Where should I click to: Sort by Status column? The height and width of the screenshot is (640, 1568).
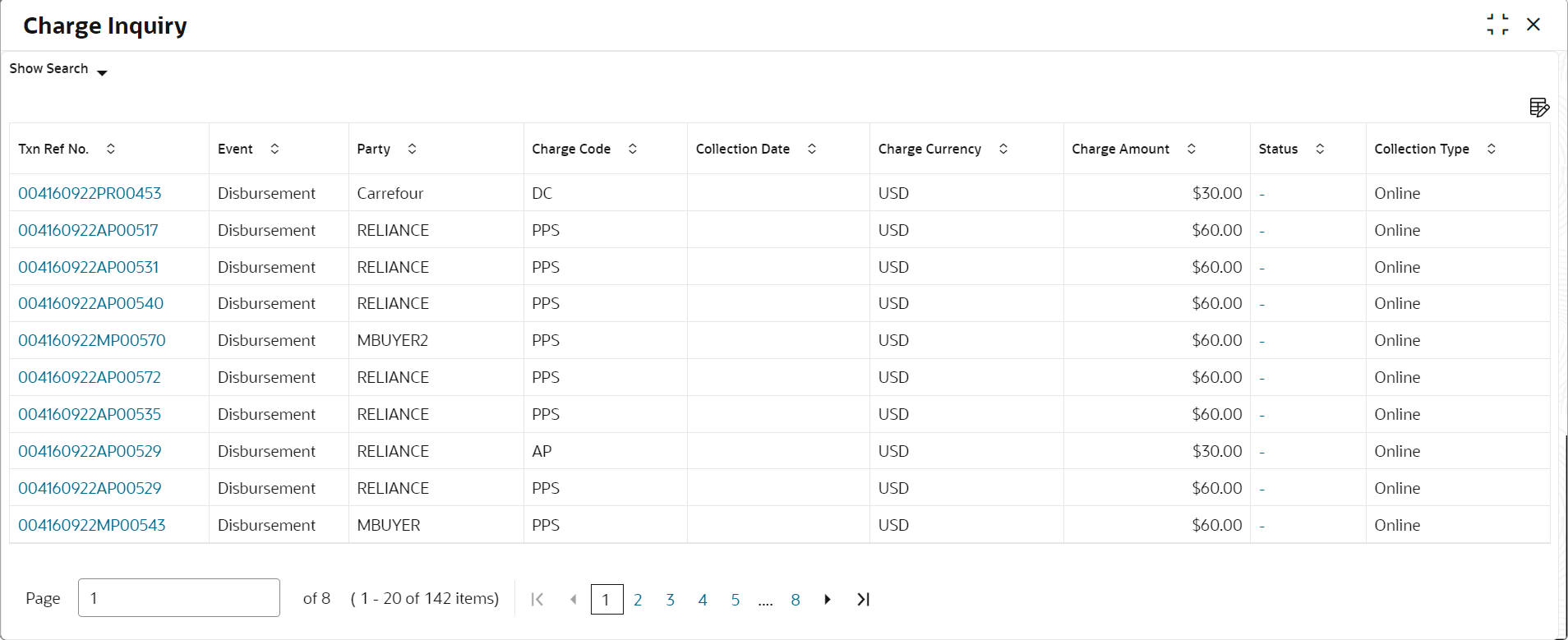(x=1320, y=149)
